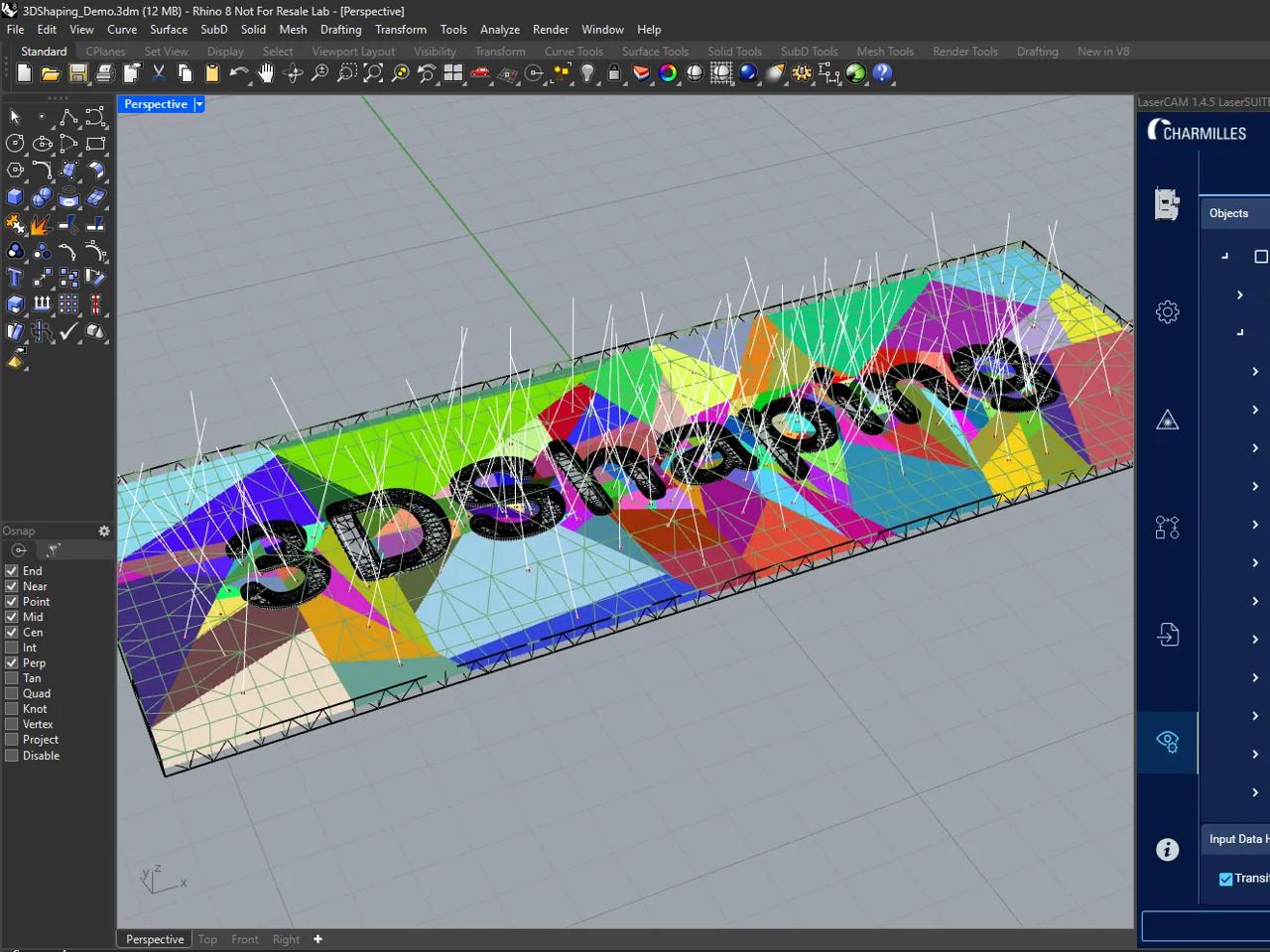
Task: Select the Polyline tool in left toolbox
Action: (x=68, y=117)
